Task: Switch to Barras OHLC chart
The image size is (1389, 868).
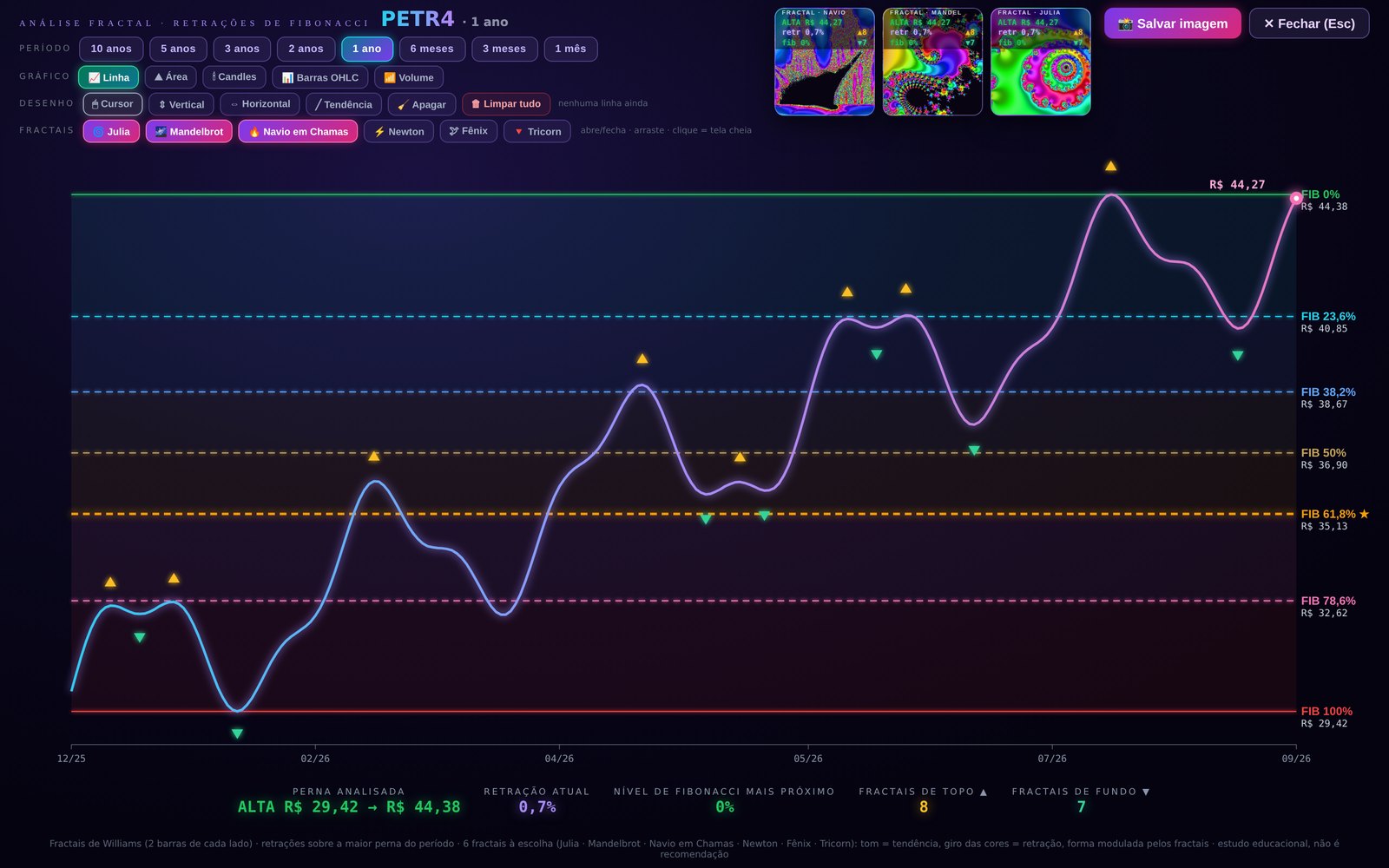Action: [320, 77]
